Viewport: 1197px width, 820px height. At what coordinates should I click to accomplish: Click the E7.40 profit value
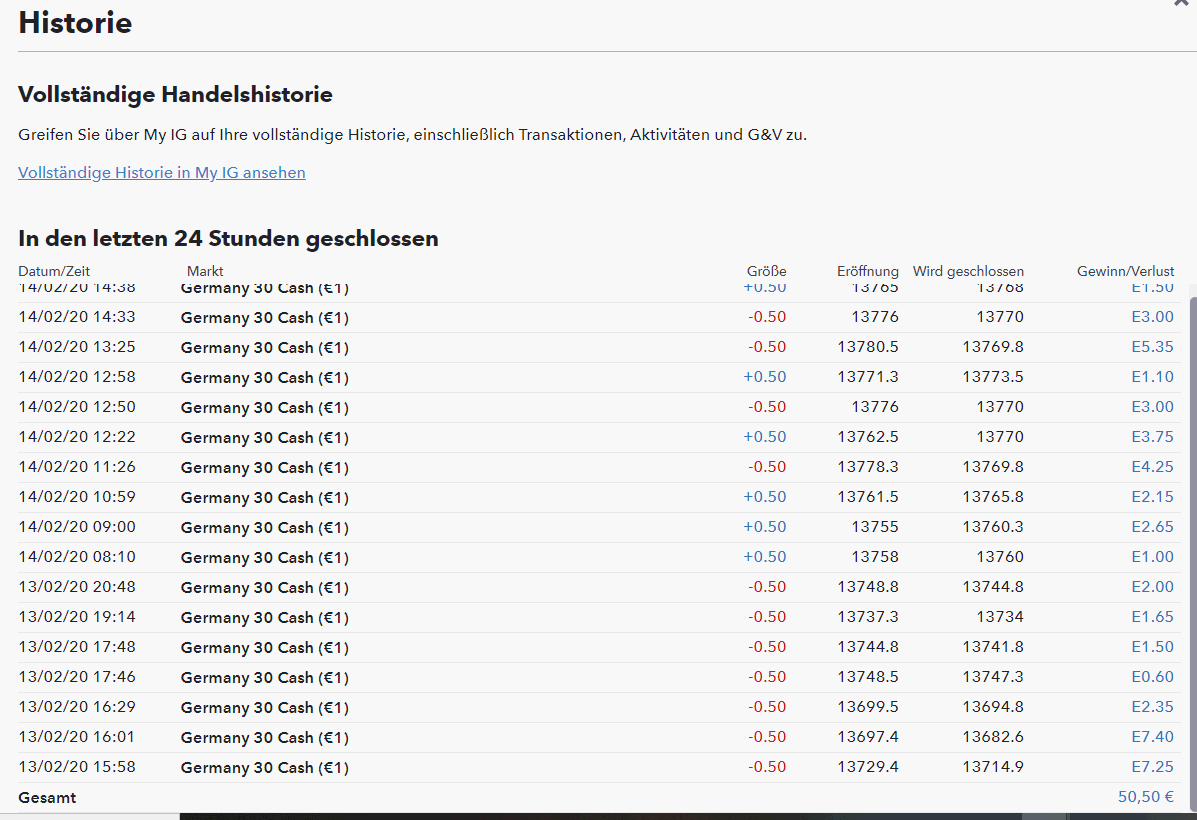[1152, 737]
